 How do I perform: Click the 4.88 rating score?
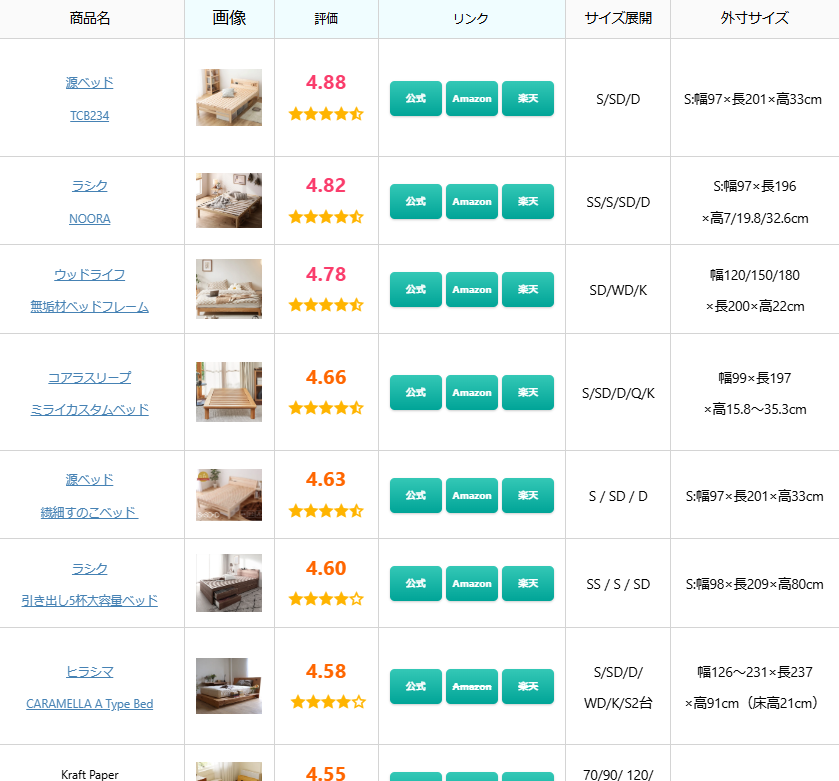click(326, 82)
